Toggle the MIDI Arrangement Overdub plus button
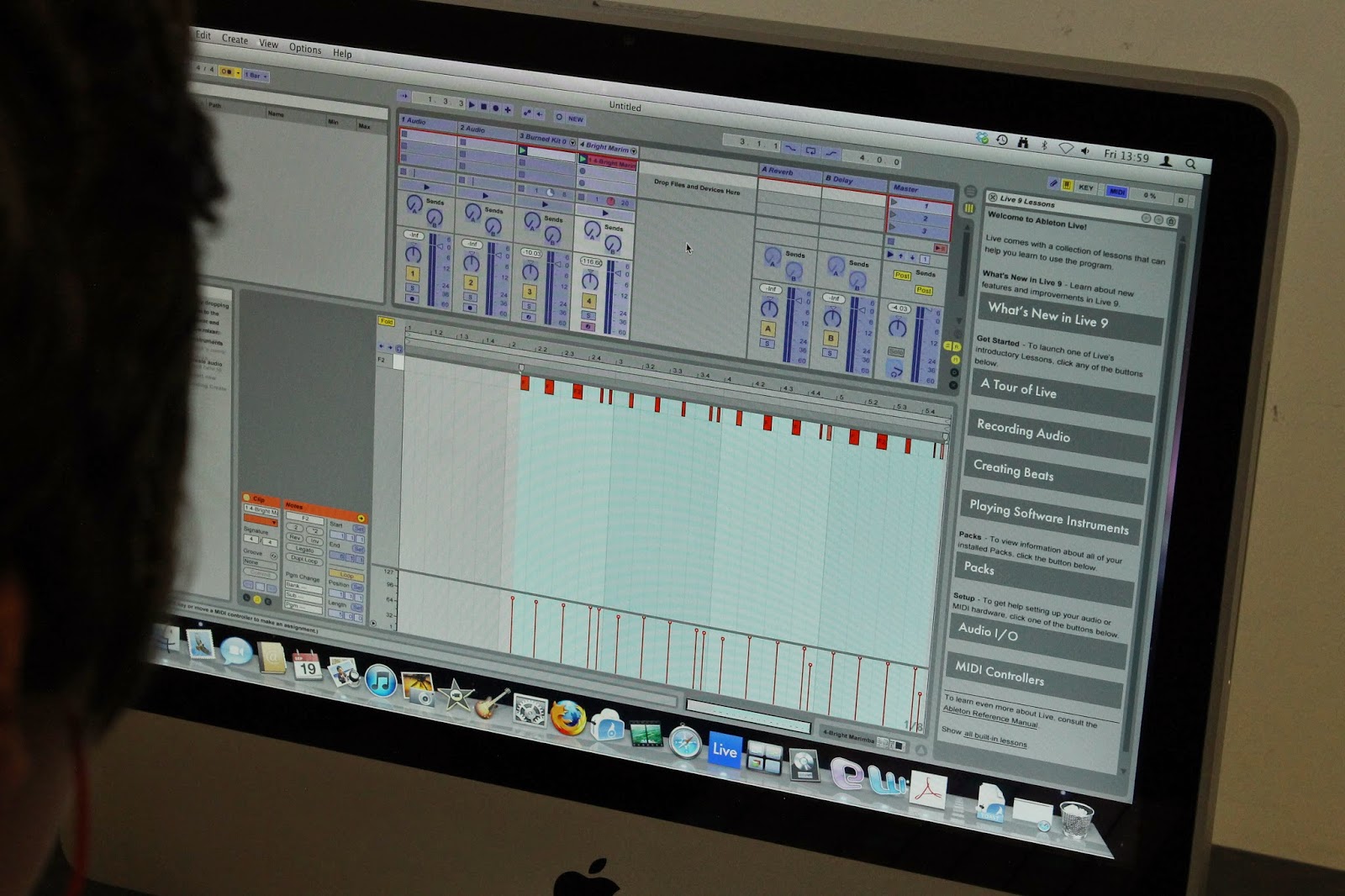 pos(507,109)
